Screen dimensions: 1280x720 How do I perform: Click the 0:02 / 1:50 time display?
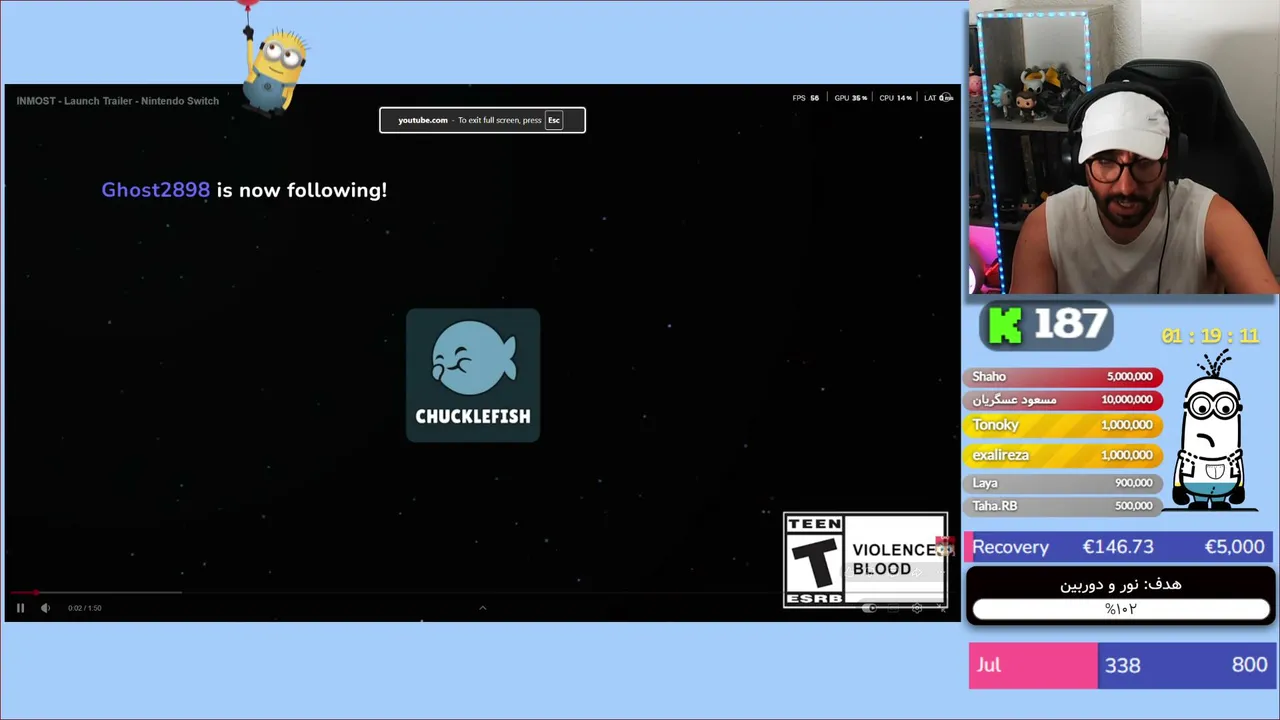[85, 608]
